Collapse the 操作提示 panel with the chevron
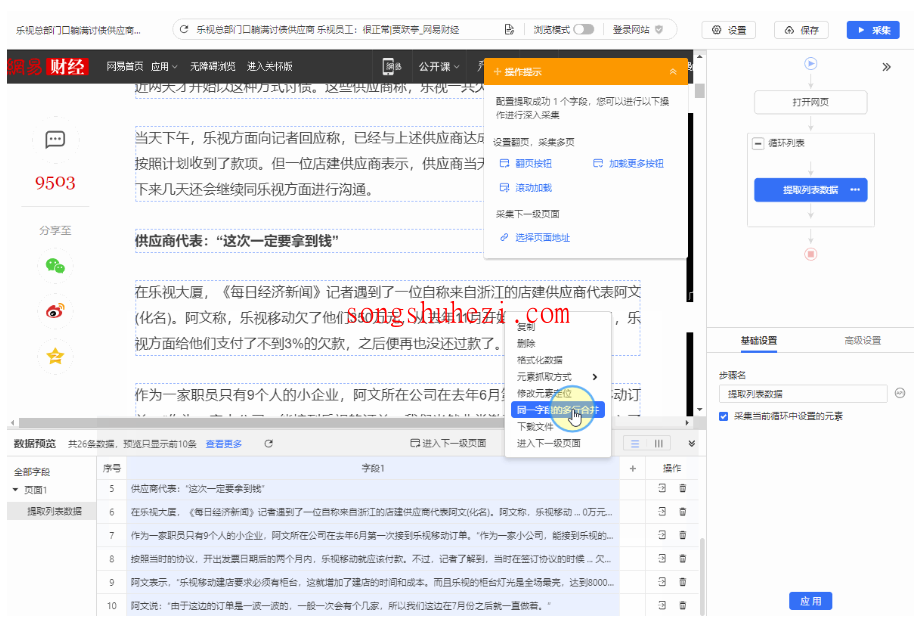The width and height of the screenshot is (915, 642). [673, 71]
